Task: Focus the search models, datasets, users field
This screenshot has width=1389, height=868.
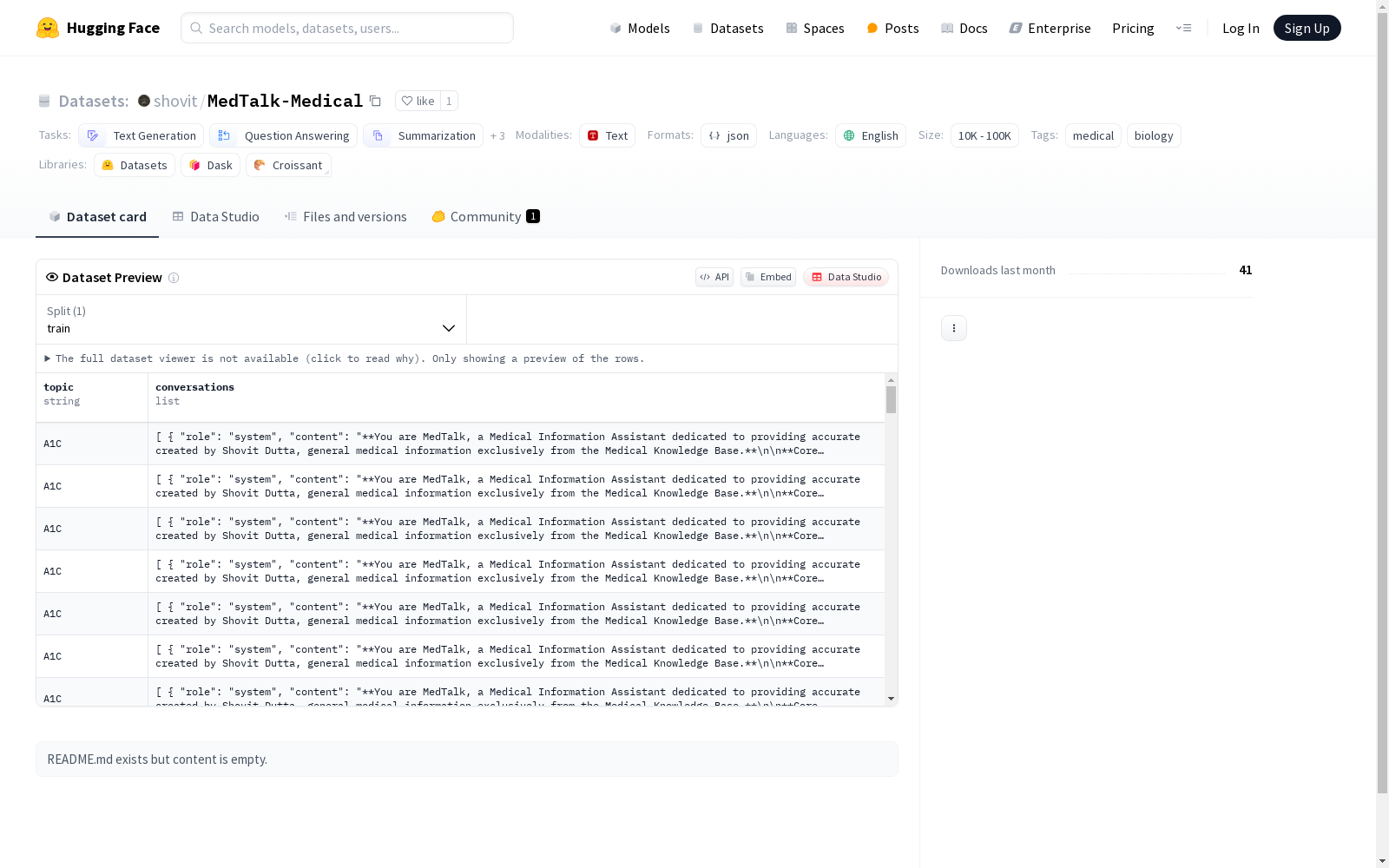Action: (347, 28)
